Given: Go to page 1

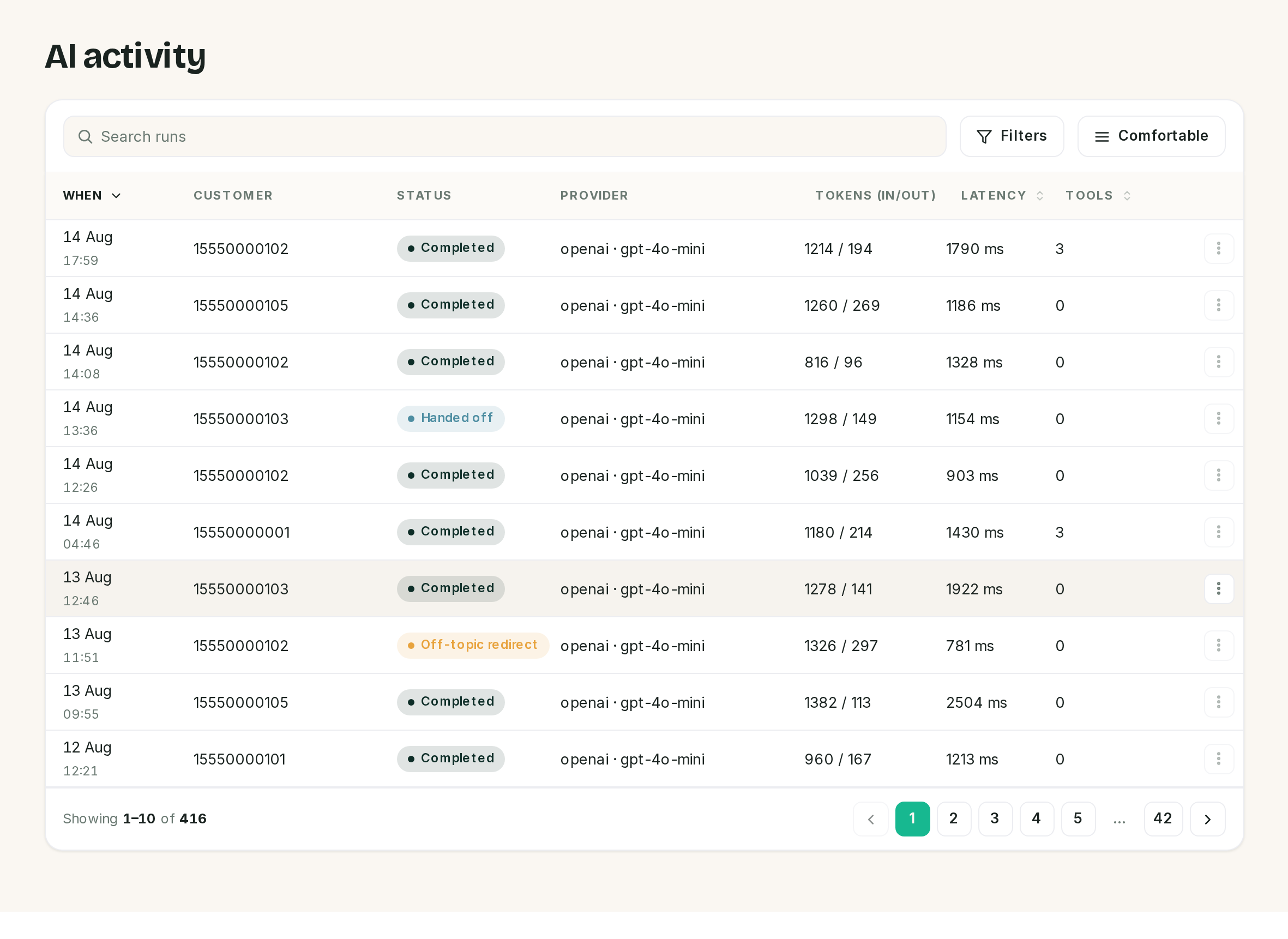Looking at the screenshot, I should point(912,819).
